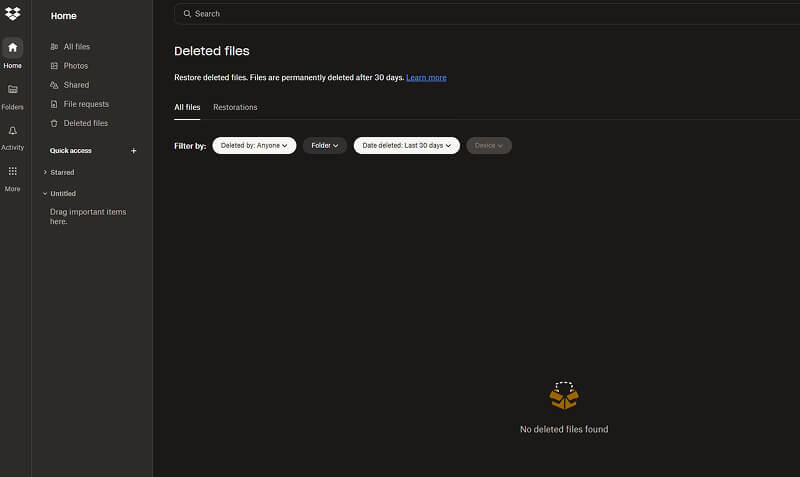Open Date deleted: Last 30 days filter
This screenshot has width=800, height=477.
[407, 145]
